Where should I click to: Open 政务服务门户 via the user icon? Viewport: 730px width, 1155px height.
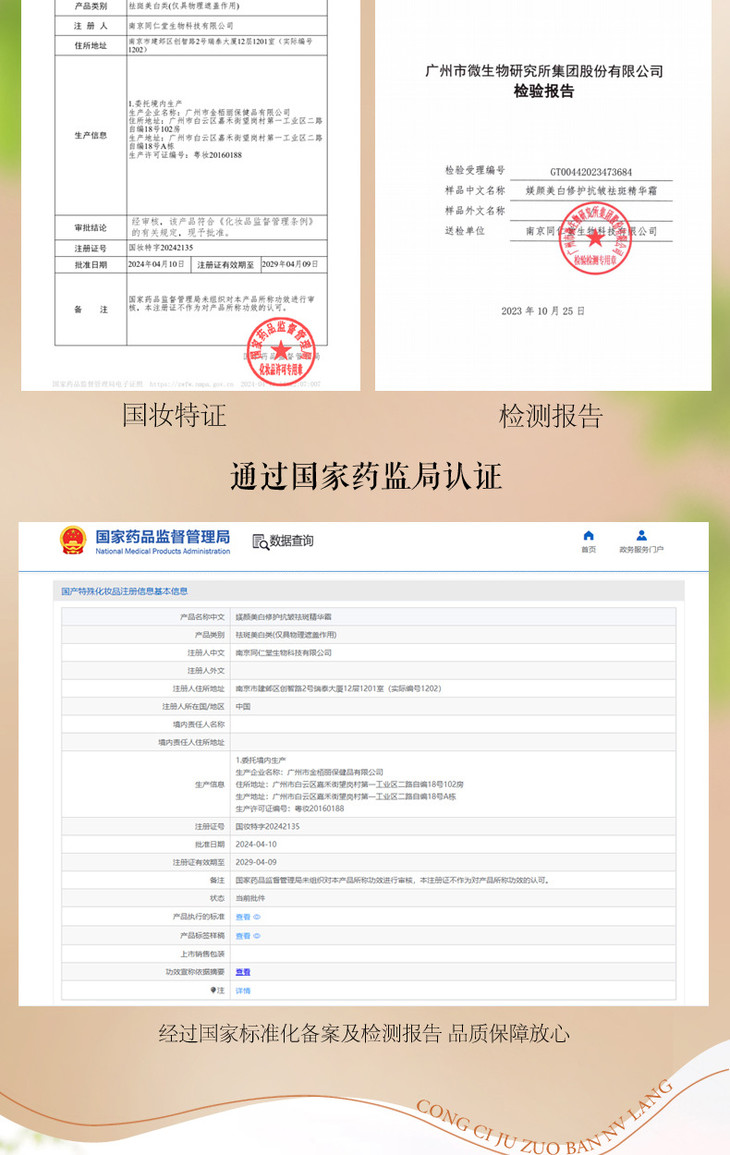pyautogui.click(x=641, y=536)
